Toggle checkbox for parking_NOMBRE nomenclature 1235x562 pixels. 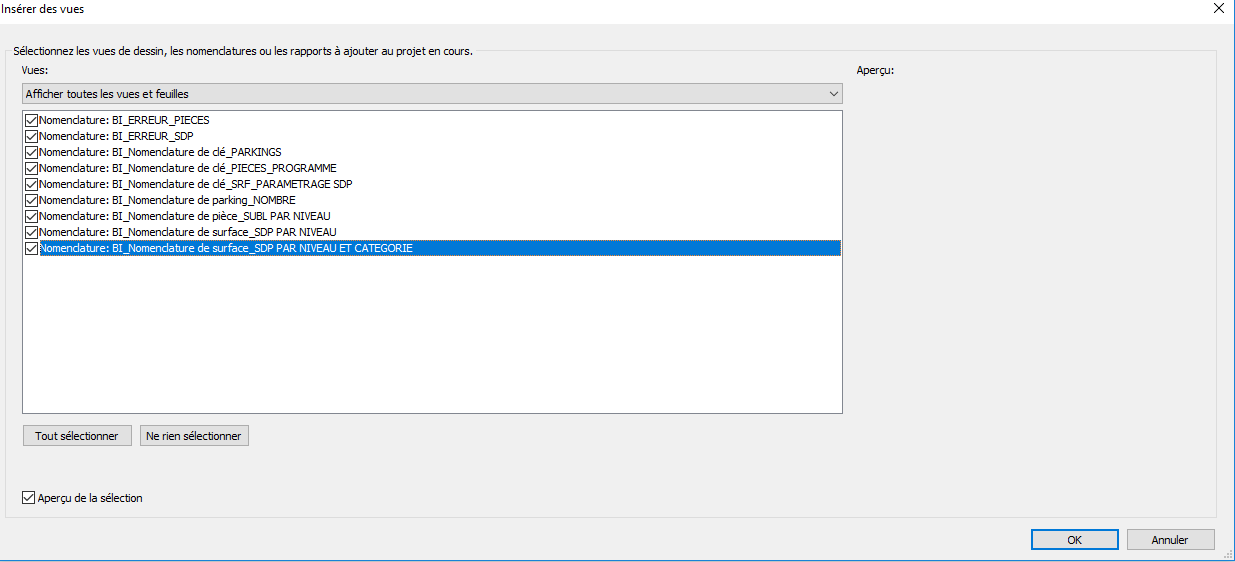tap(32, 200)
